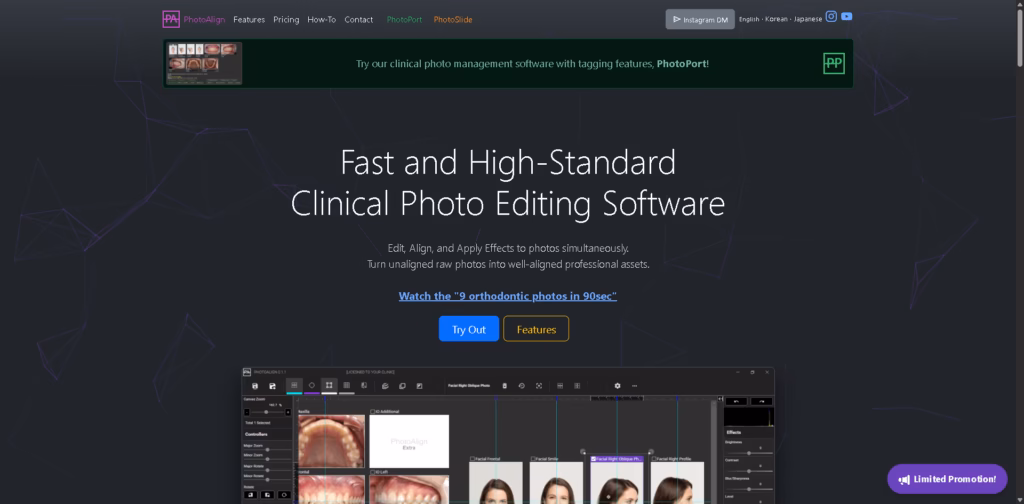The image size is (1024, 504).
Task: Go to the PhotoSlide nav link
Action: pyautogui.click(x=453, y=20)
